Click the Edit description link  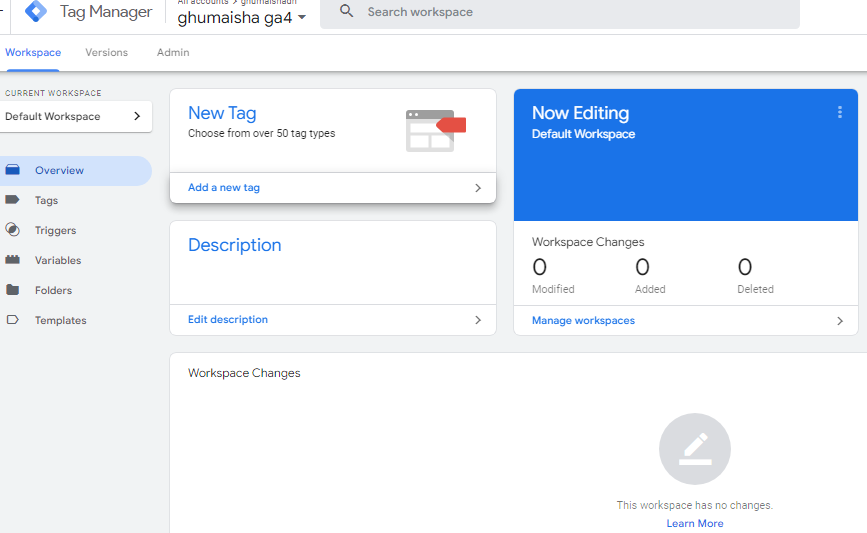pyautogui.click(x=228, y=320)
